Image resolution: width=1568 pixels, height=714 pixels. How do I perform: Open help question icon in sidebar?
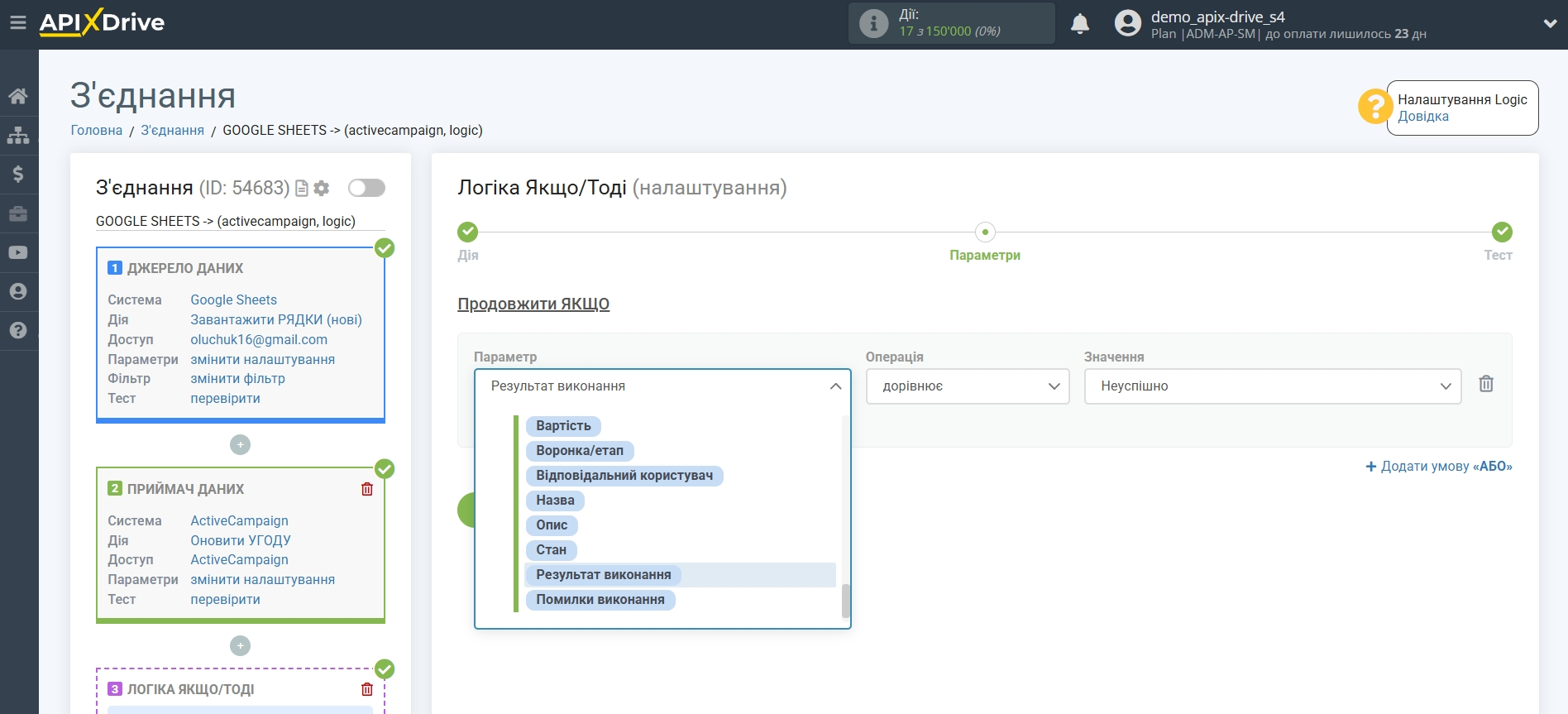coord(18,330)
